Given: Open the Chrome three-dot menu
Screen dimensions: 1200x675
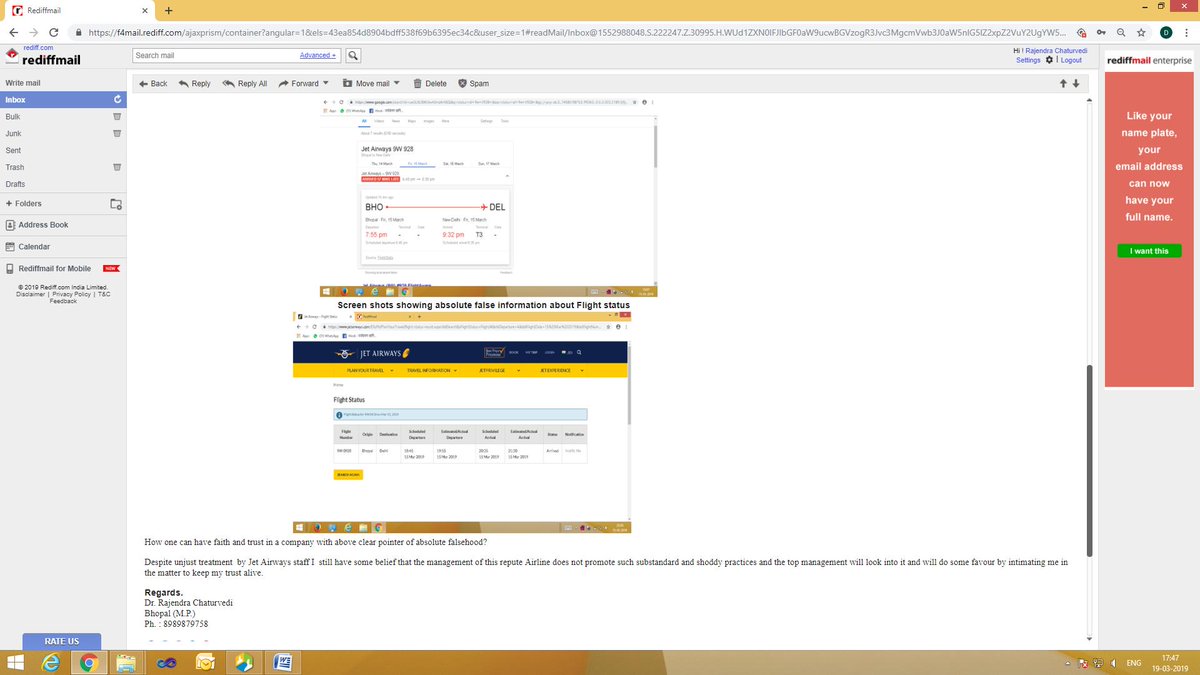Looking at the screenshot, I should pyautogui.click(x=1187, y=32).
